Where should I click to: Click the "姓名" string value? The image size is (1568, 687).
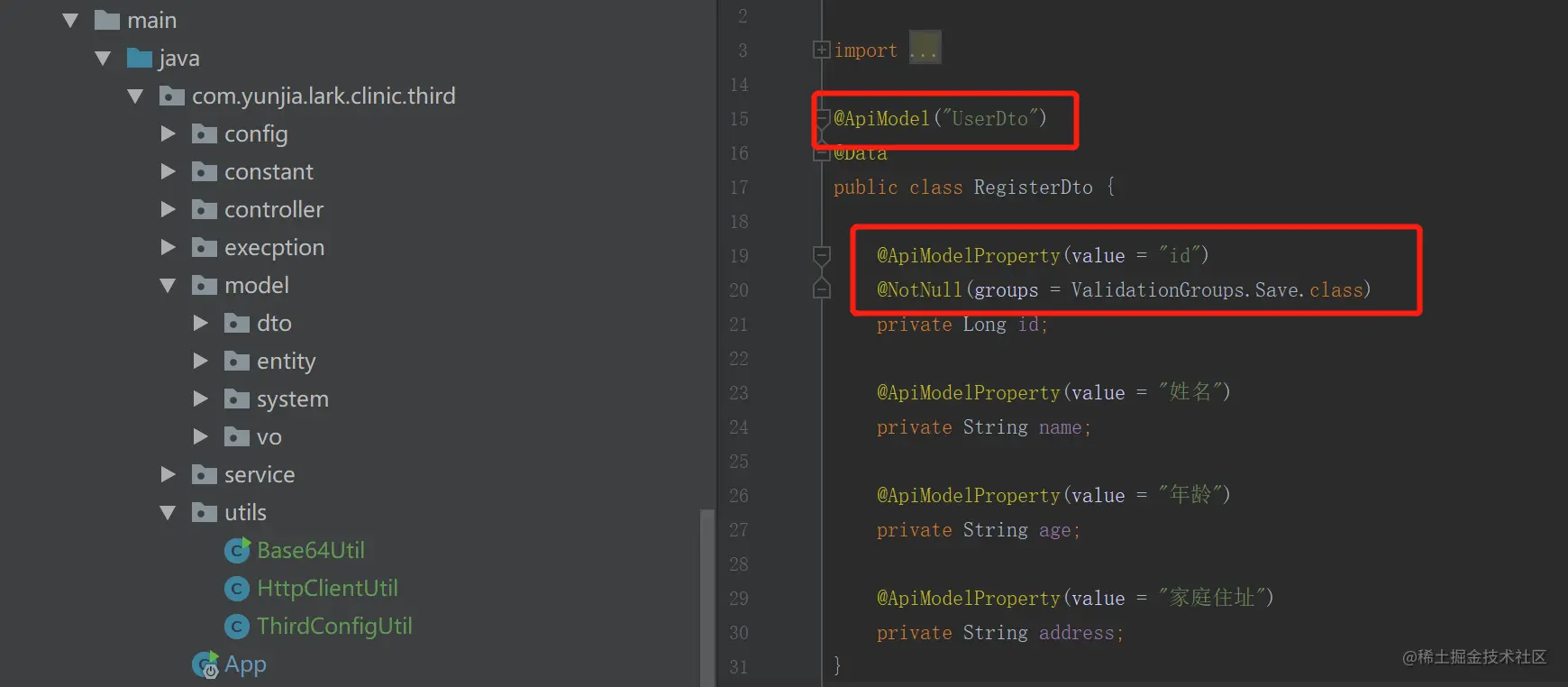pos(1190,391)
